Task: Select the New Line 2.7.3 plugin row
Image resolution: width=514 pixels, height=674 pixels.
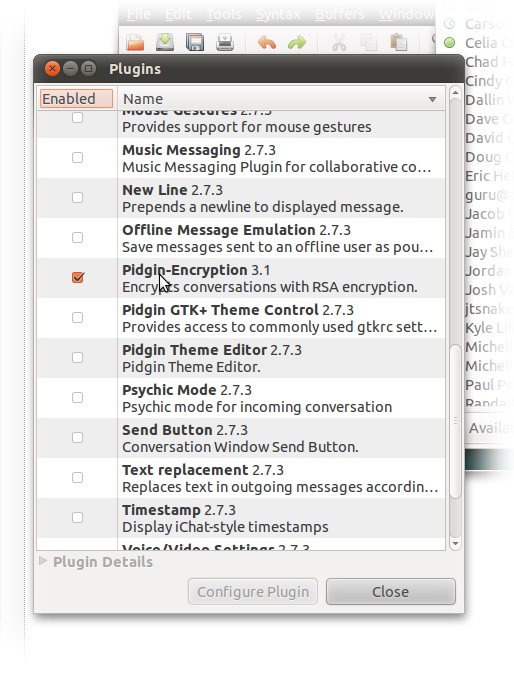Action: [241, 198]
